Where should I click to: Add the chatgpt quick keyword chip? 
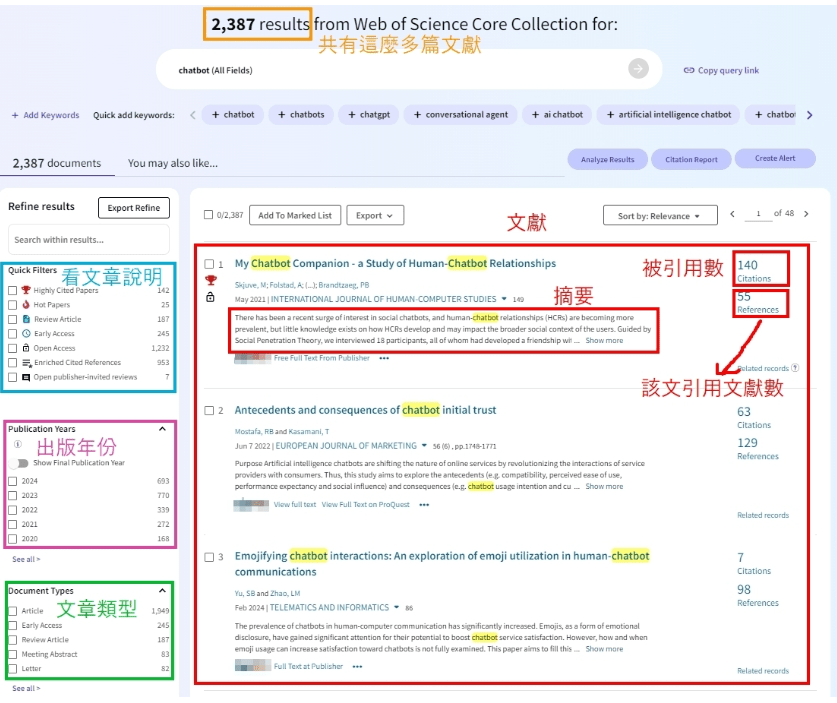click(x=369, y=114)
